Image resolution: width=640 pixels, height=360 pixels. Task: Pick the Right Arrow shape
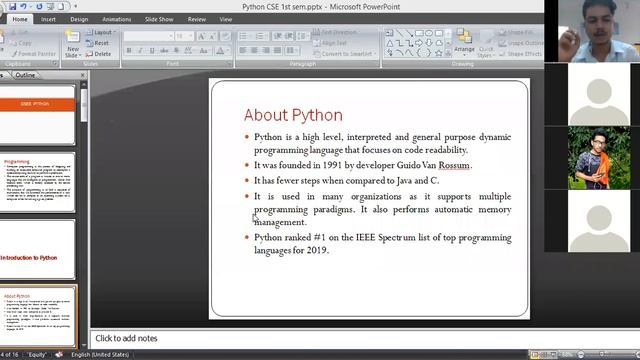(x=419, y=43)
